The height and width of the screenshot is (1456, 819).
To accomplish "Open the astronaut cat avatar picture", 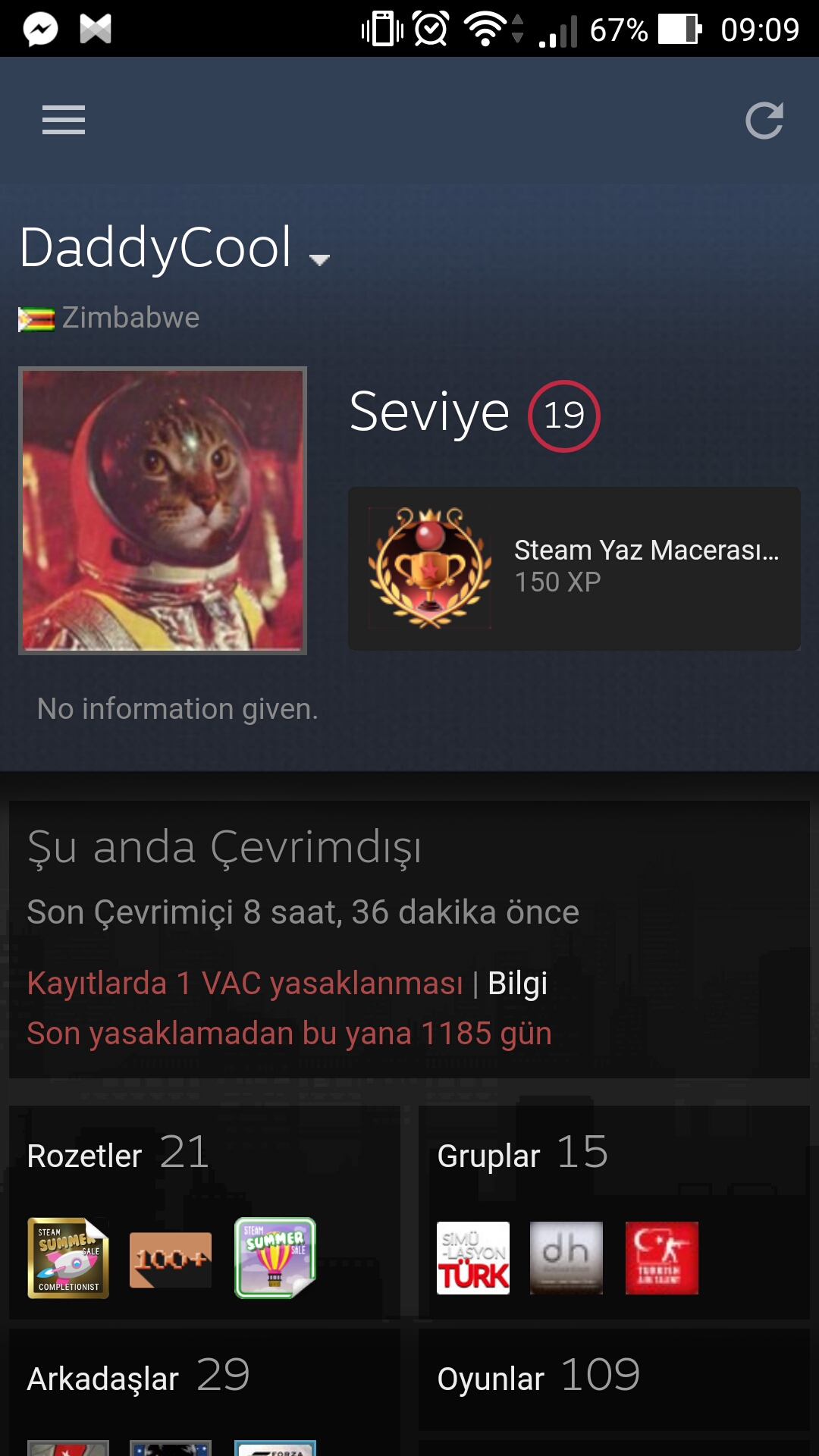I will (162, 510).
